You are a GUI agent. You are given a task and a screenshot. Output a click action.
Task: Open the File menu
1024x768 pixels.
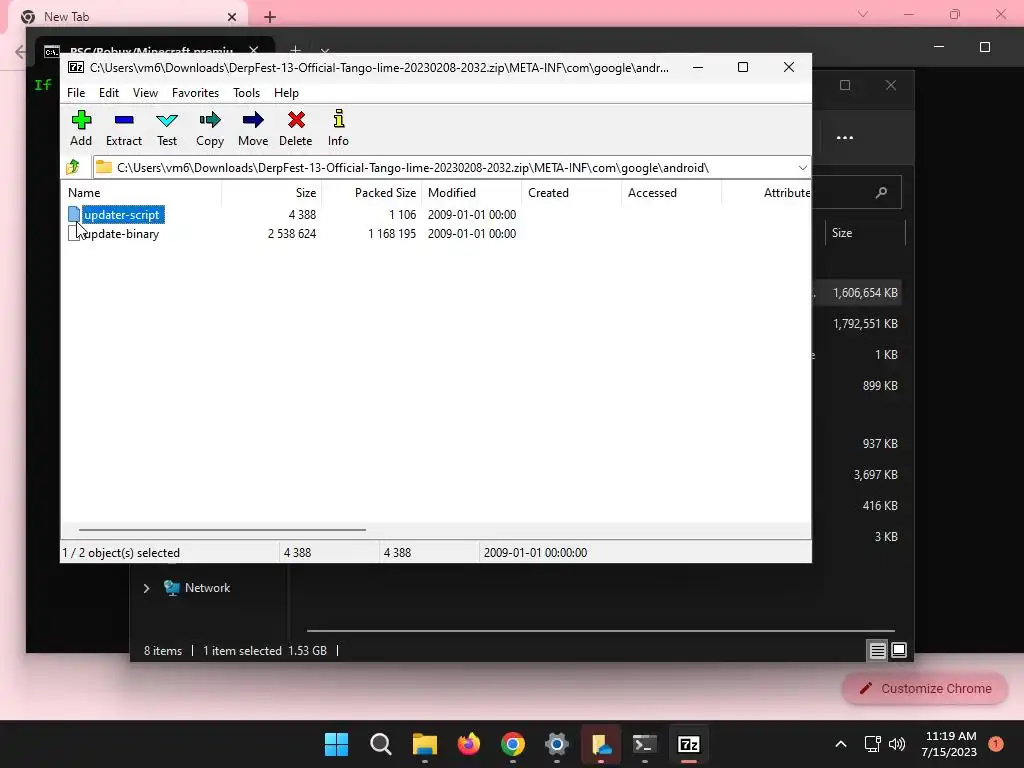click(x=76, y=93)
